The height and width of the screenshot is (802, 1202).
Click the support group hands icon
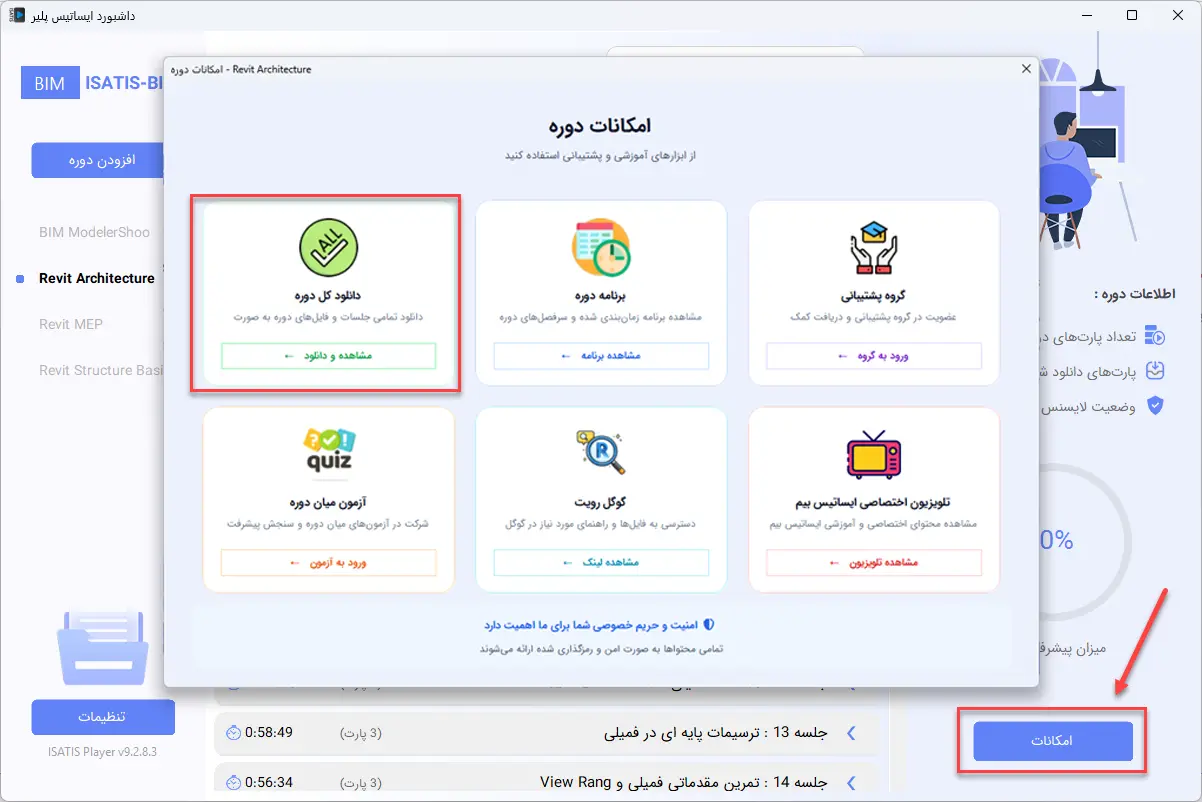874,248
